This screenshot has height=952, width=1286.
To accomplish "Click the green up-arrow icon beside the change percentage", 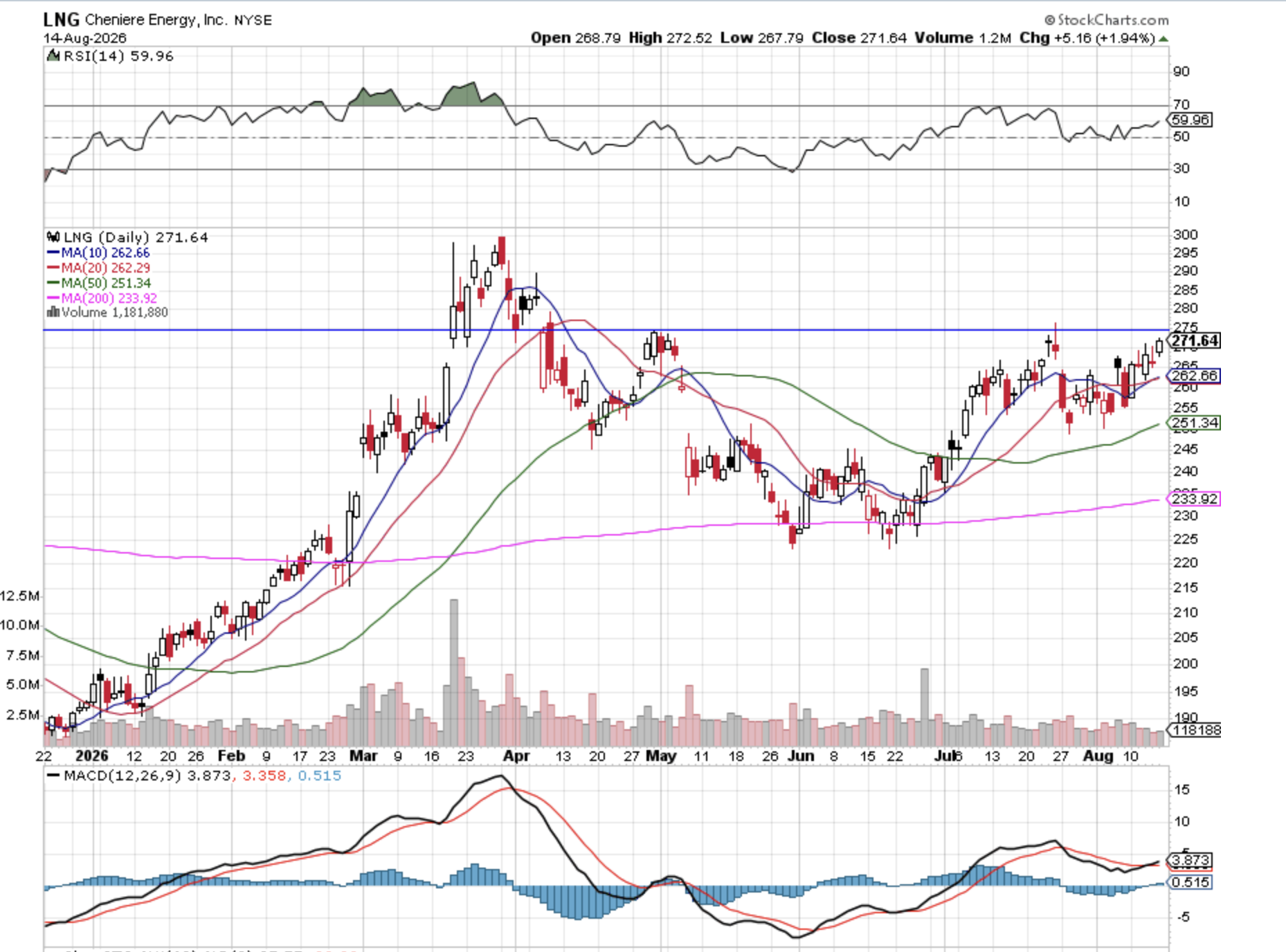I will click(1163, 39).
